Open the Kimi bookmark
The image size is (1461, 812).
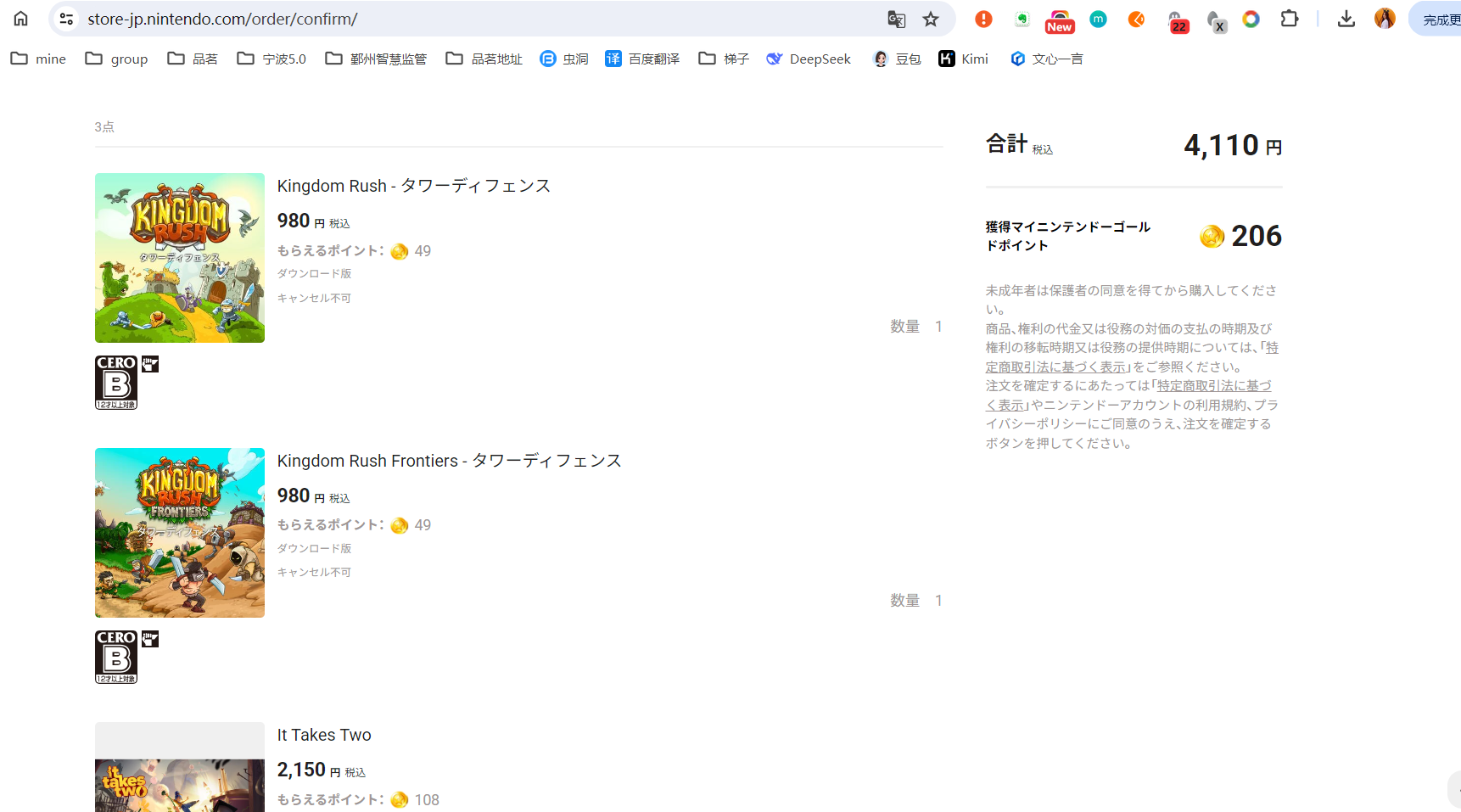963,59
